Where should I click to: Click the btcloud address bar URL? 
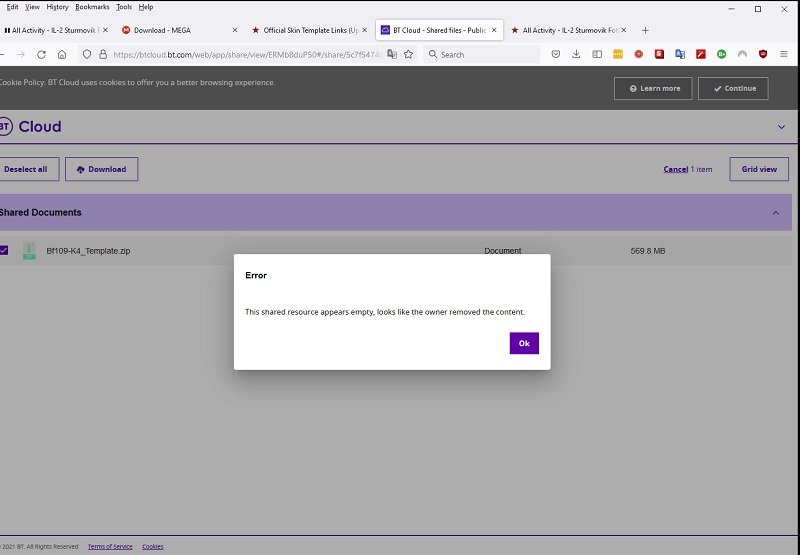click(247, 55)
